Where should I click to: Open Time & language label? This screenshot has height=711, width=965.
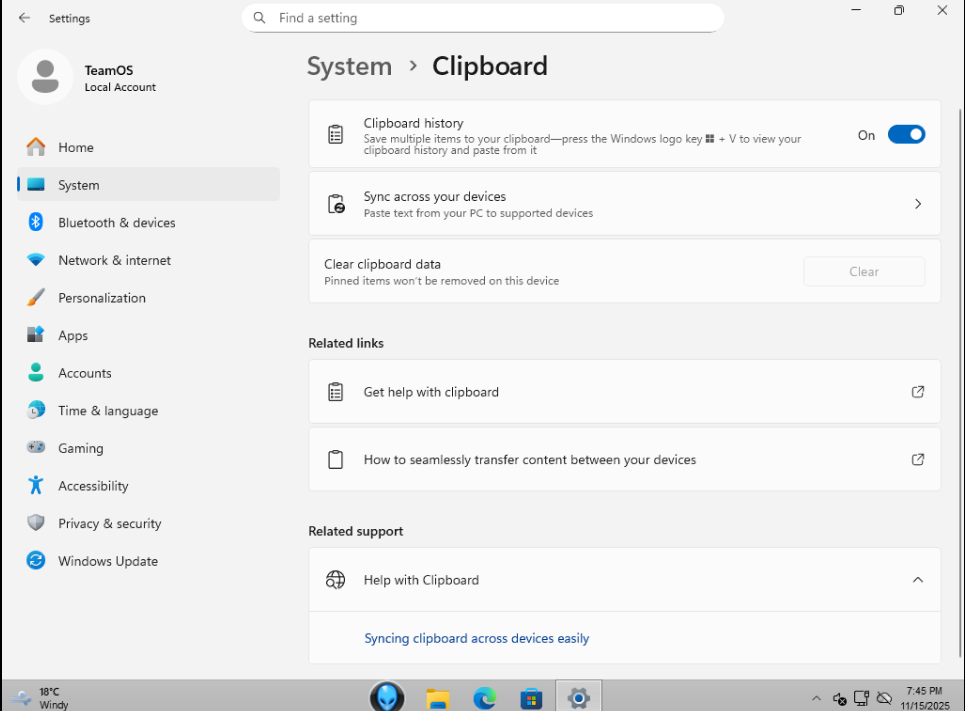(x=108, y=410)
